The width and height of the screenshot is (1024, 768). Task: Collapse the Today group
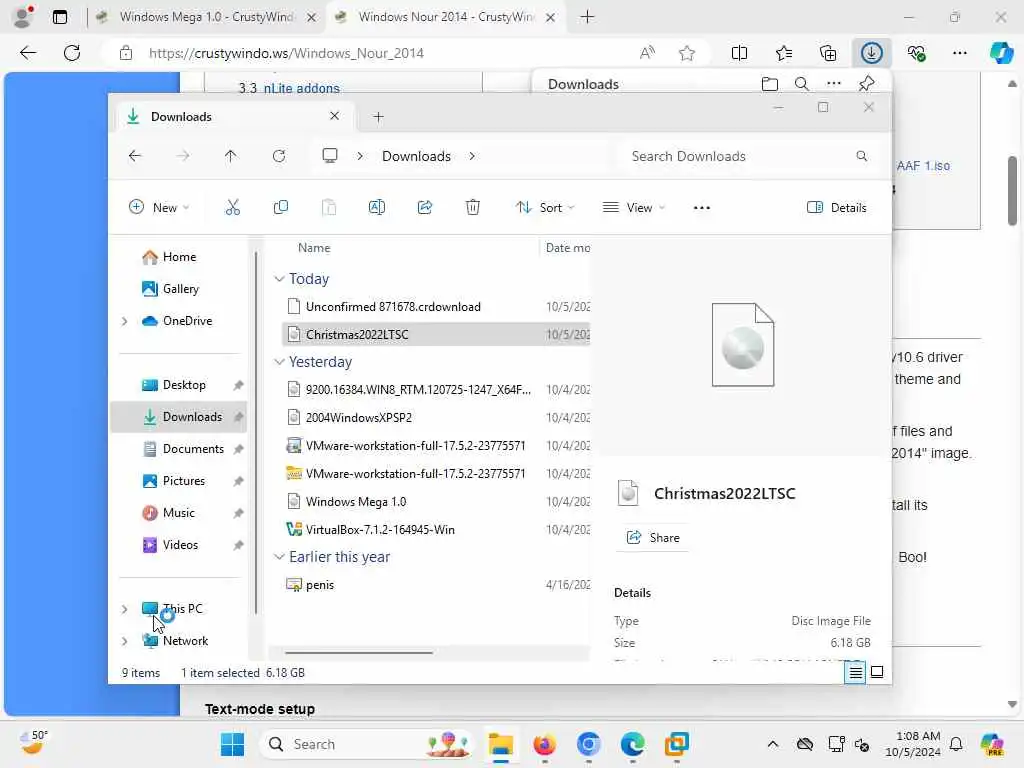coord(279,279)
